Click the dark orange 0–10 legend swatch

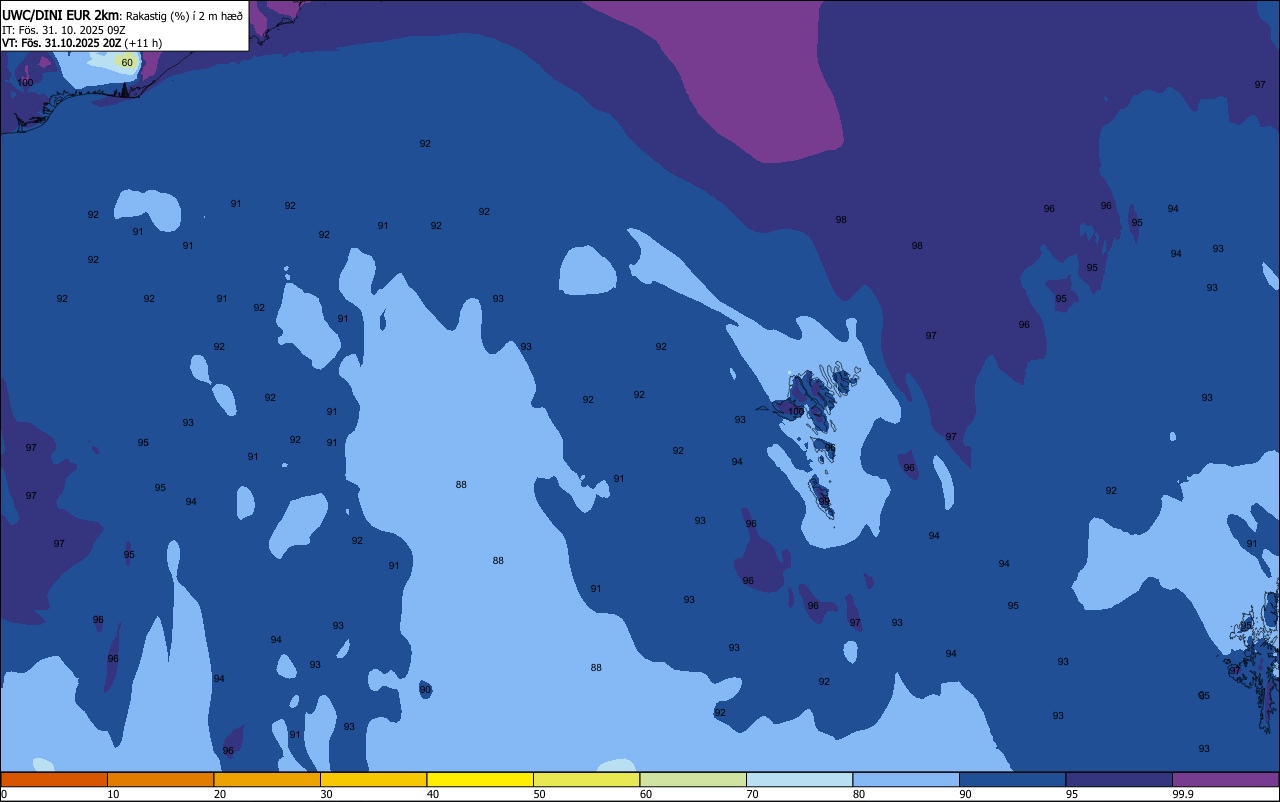click(54, 779)
